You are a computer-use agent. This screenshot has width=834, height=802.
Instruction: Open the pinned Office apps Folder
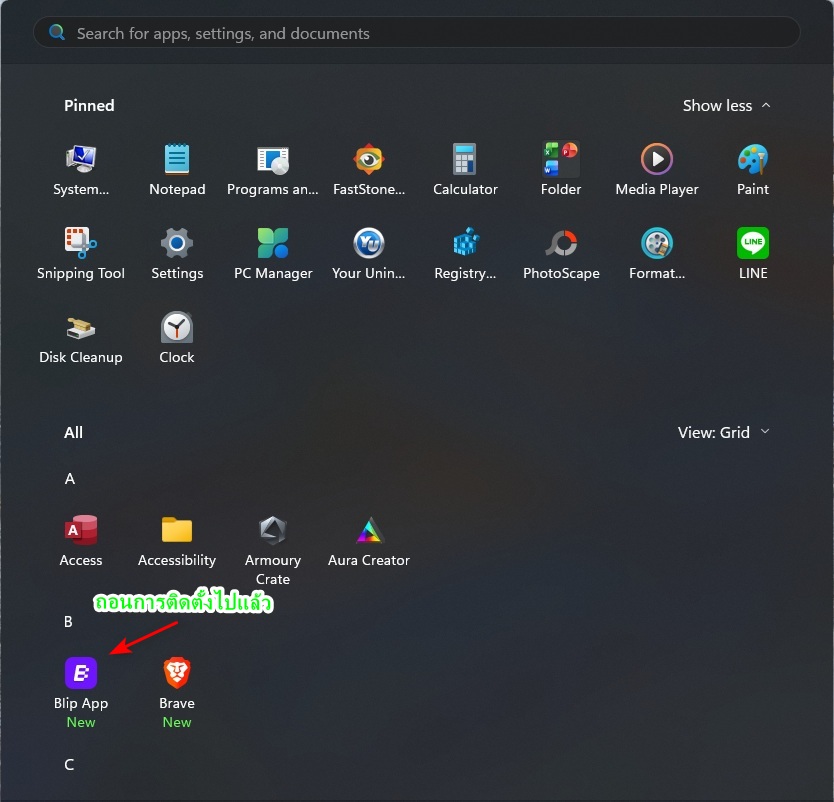pyautogui.click(x=561, y=159)
